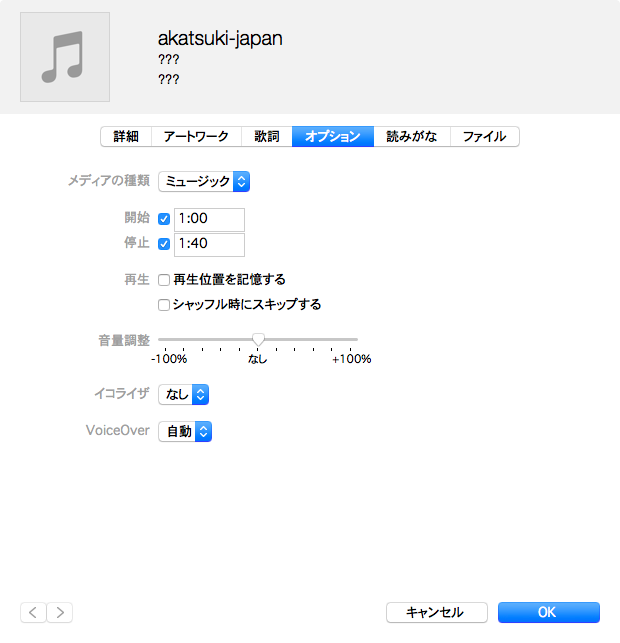This screenshot has width=620, height=643.
Task: Uncheck the 停止 stop time checkbox
Action: click(164, 244)
